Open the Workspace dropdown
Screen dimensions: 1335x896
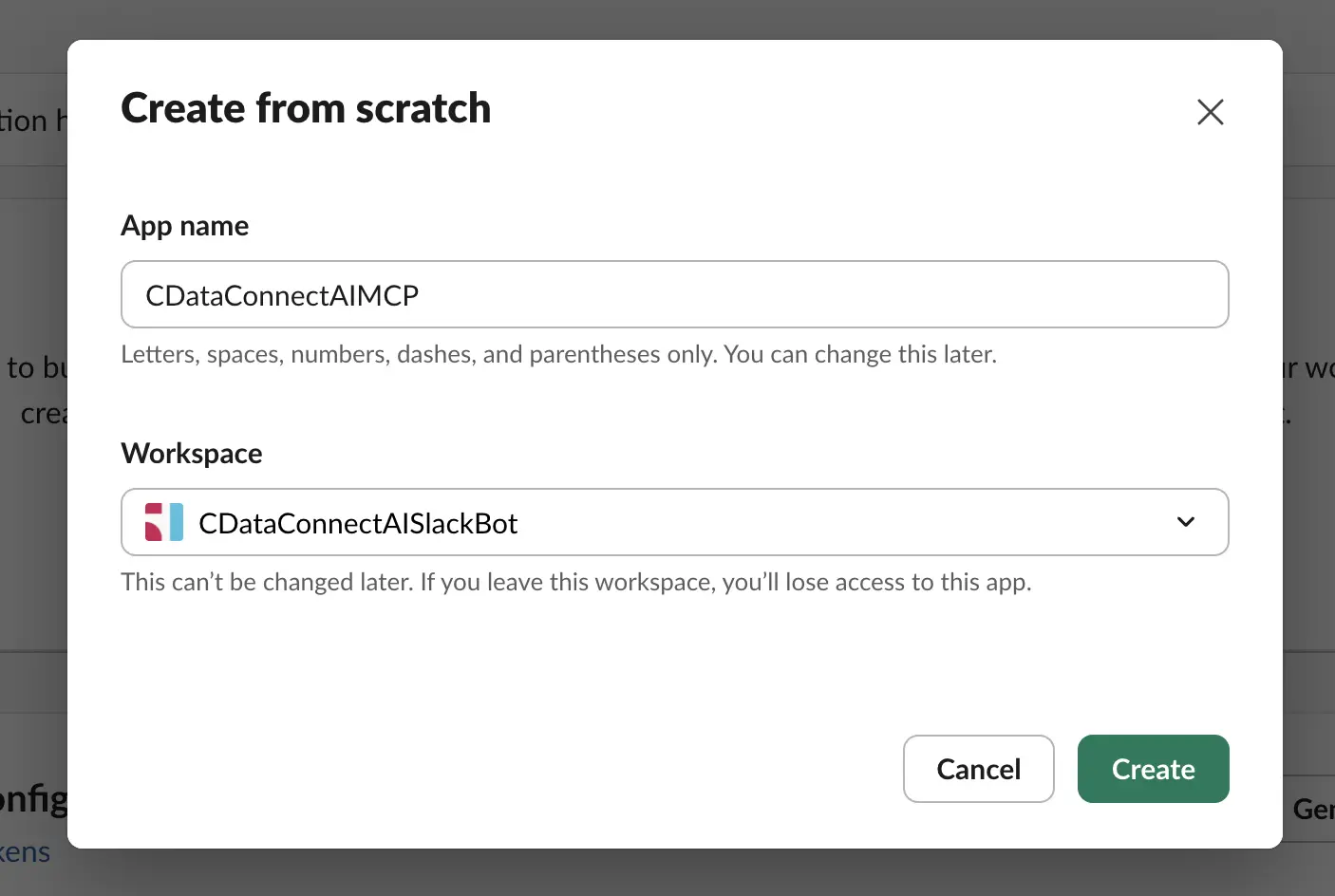tap(675, 522)
